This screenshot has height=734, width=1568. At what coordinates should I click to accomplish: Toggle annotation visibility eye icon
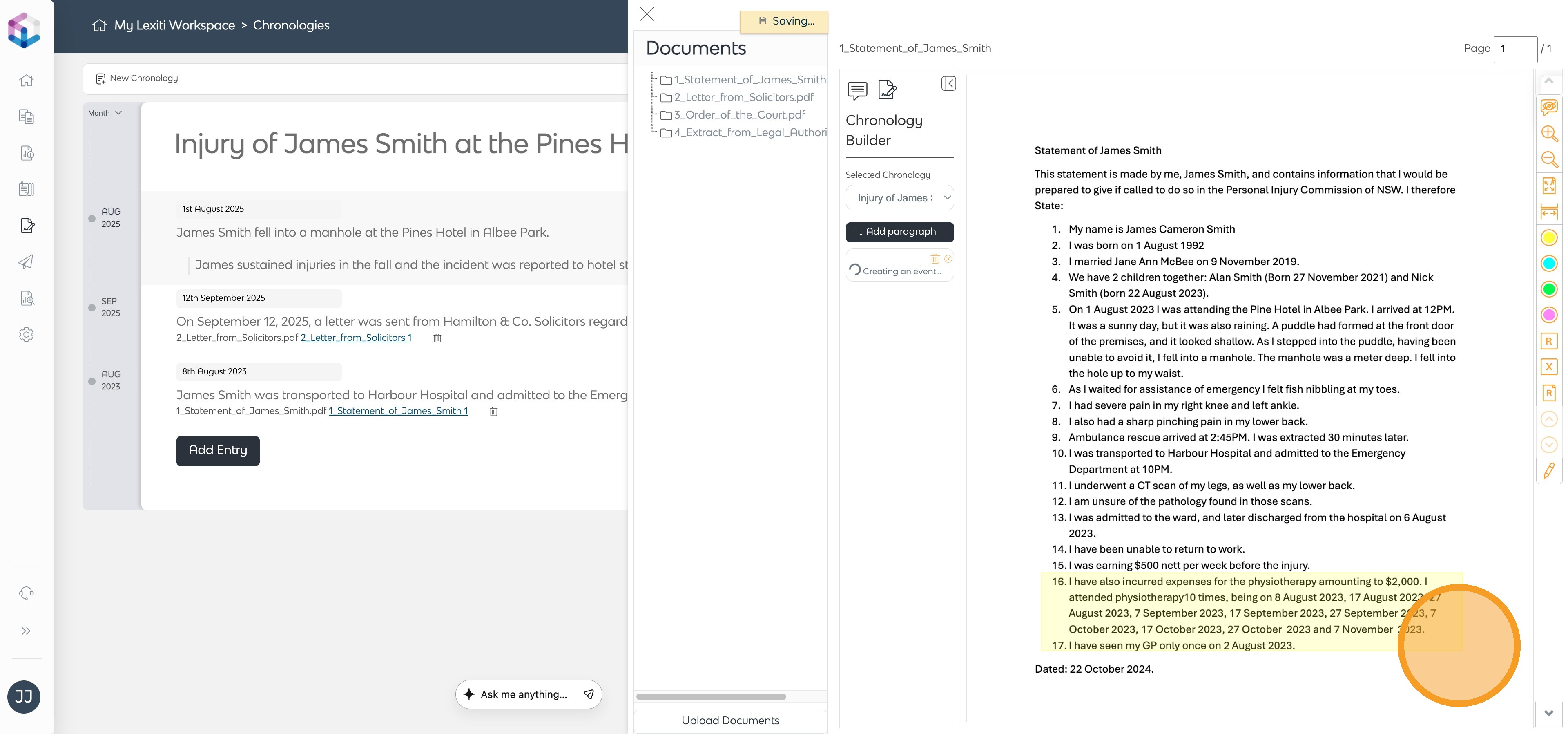click(1548, 108)
